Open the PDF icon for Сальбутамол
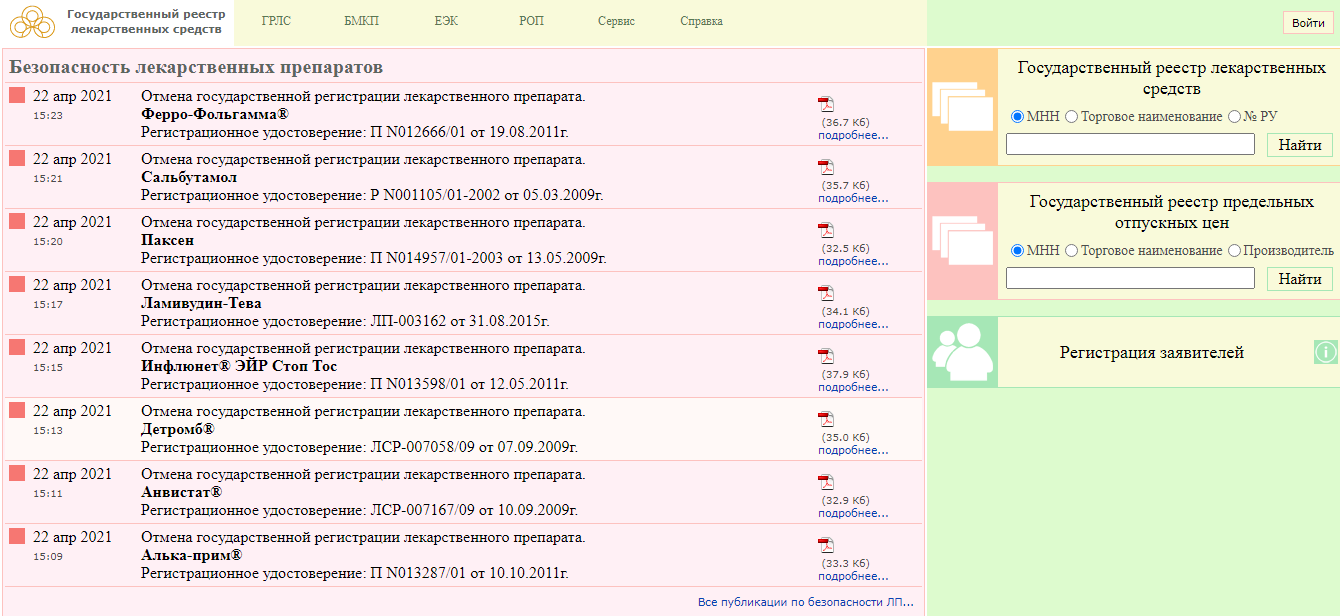1340x616 pixels. pos(826,167)
